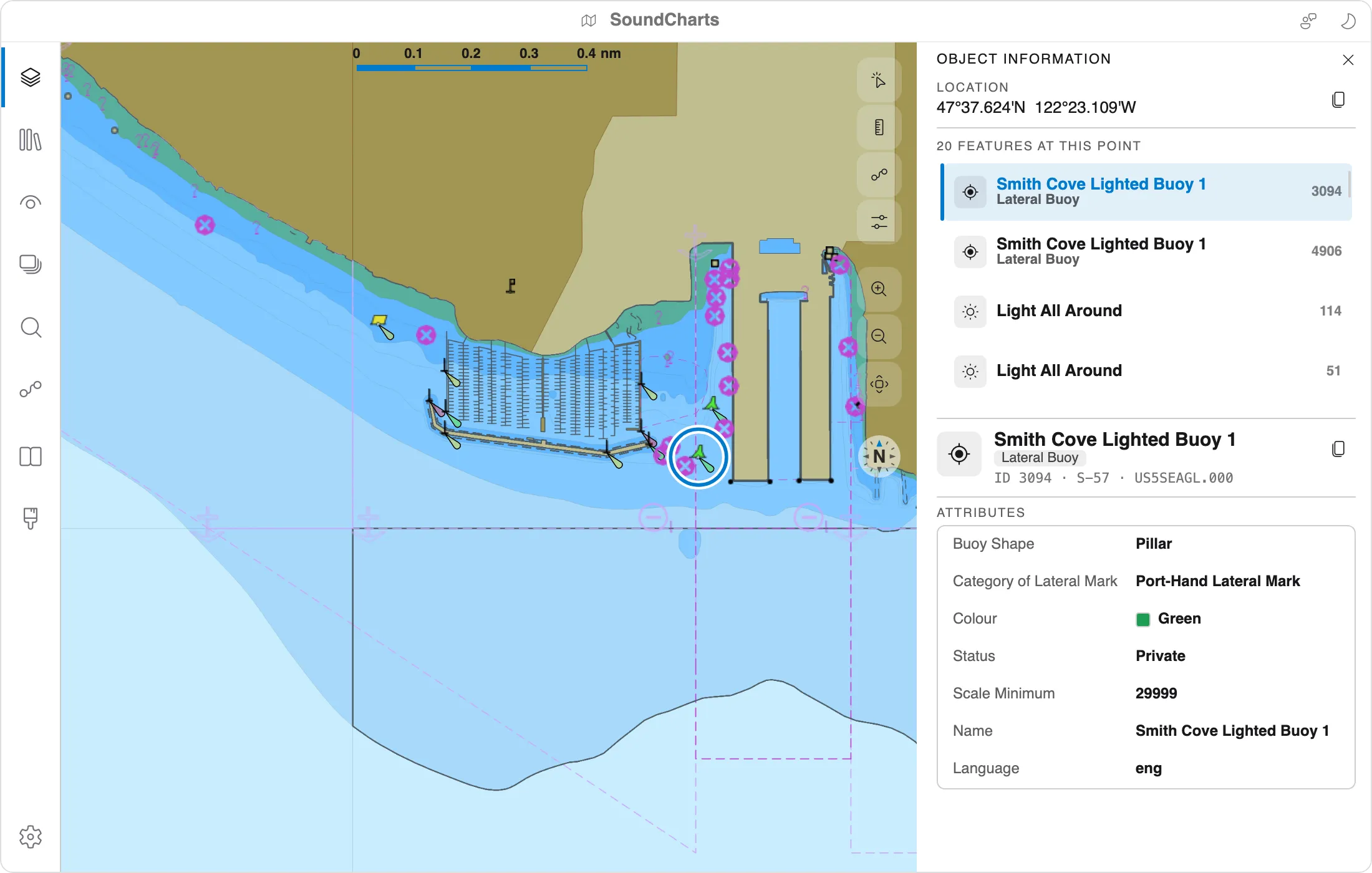Copy the location coordinates
Image resolution: width=1372 pixels, height=873 pixels.
pos(1338,100)
